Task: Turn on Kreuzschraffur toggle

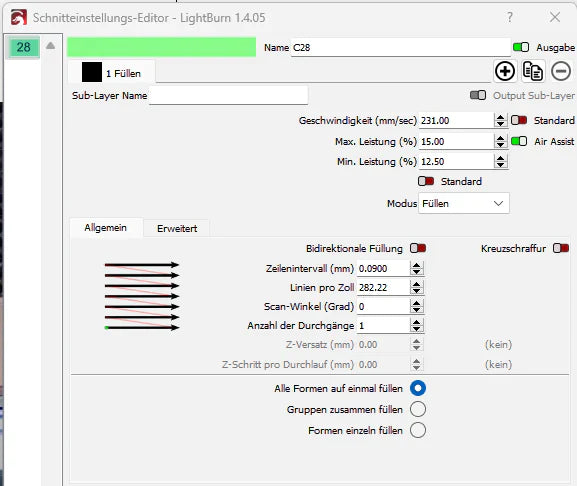Action: point(561,248)
